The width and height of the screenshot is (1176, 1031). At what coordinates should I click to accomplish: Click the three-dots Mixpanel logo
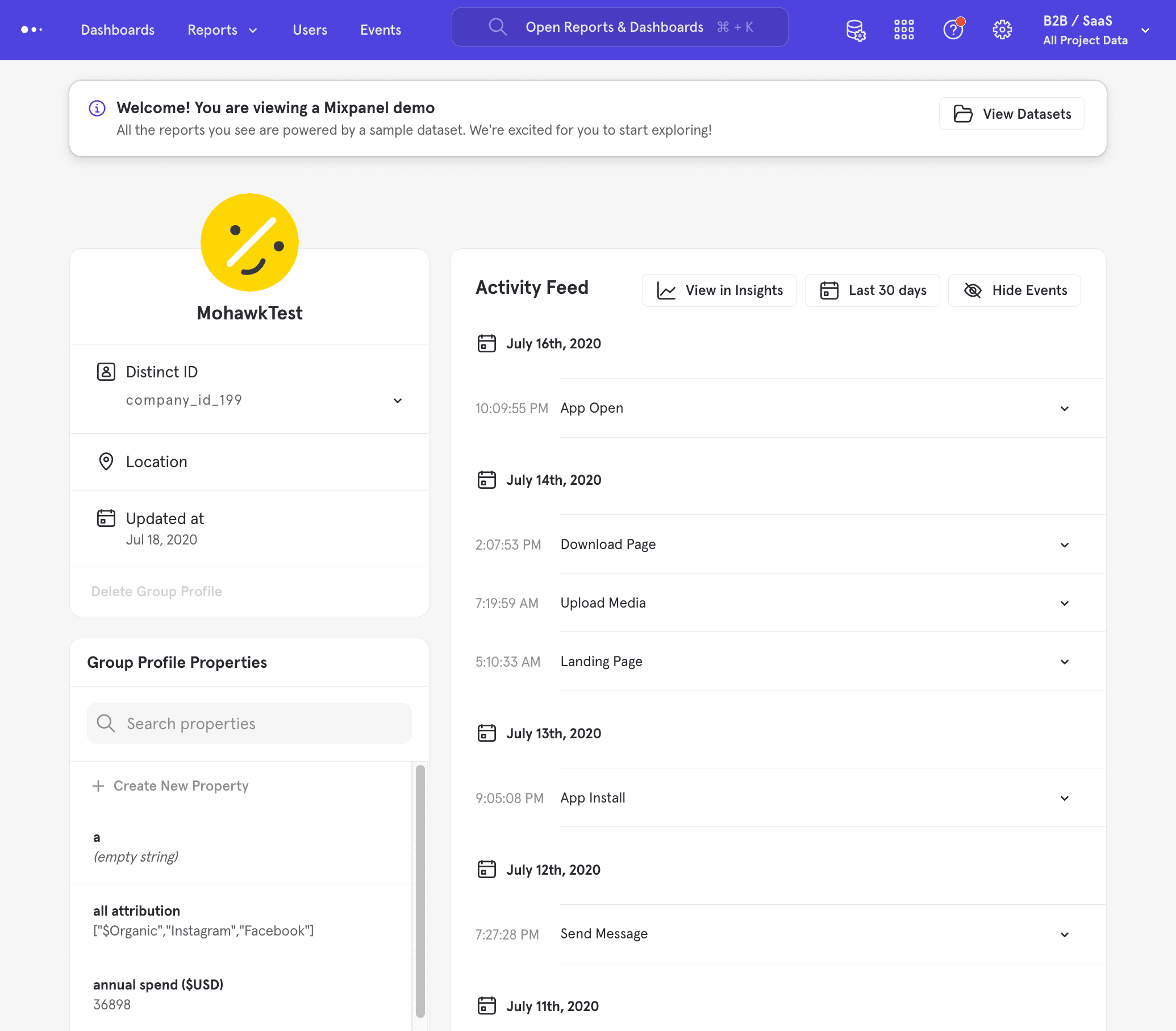tap(32, 30)
